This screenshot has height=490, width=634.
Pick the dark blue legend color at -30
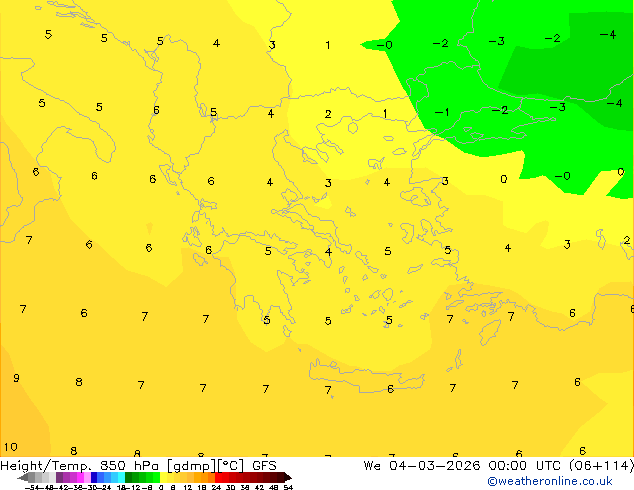click(94, 477)
